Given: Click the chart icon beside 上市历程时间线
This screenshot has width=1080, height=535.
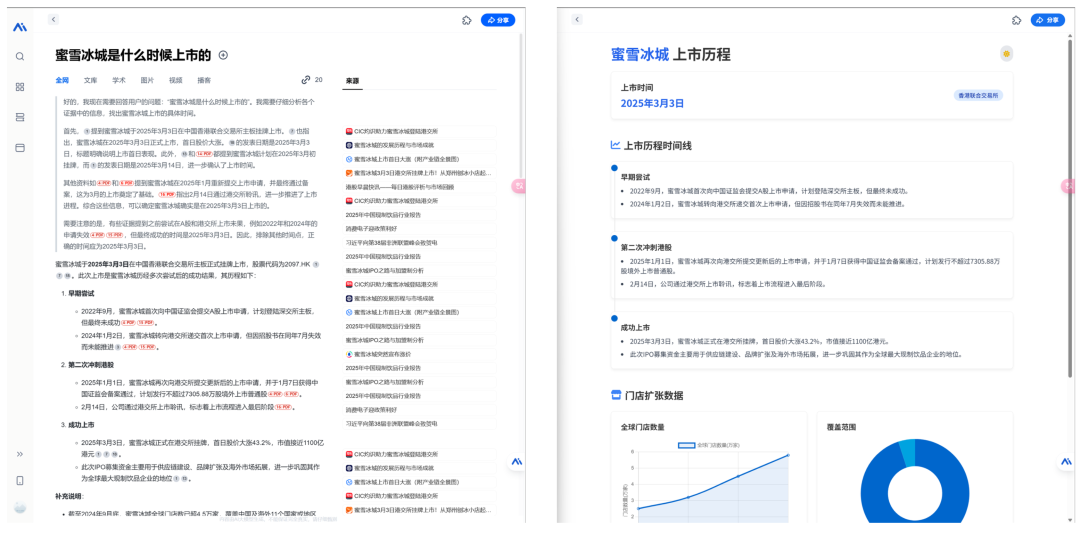Looking at the screenshot, I should click(x=615, y=145).
